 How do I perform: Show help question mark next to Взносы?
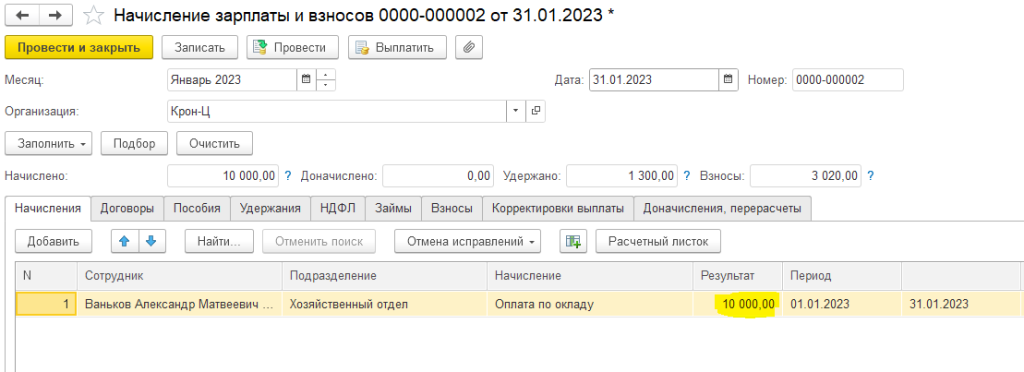[x=870, y=176]
